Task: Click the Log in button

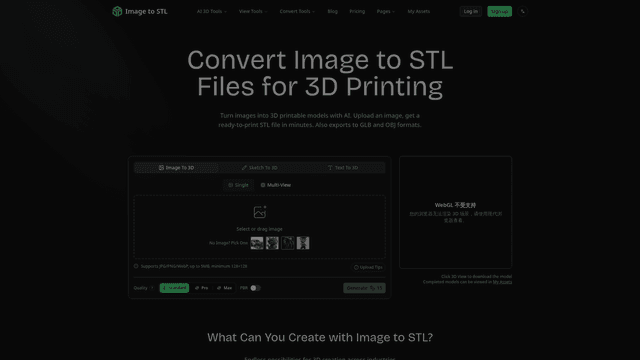Action: 471,11
